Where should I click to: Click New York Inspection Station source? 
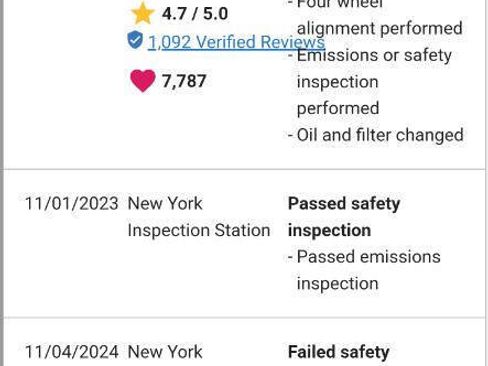(x=199, y=217)
